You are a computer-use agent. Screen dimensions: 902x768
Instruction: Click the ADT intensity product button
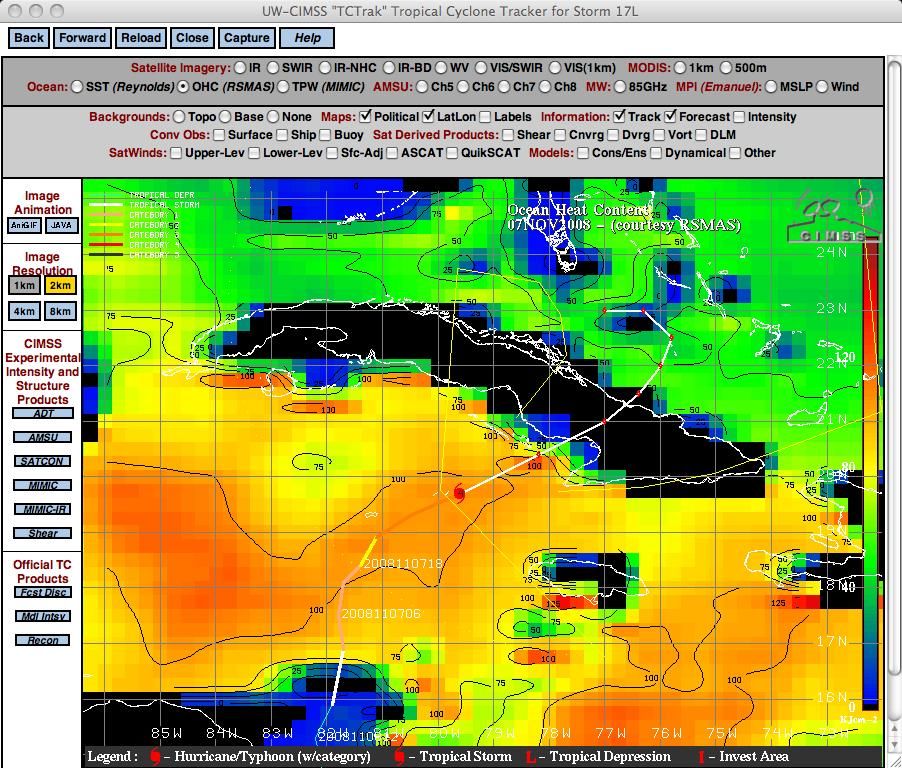click(x=42, y=413)
